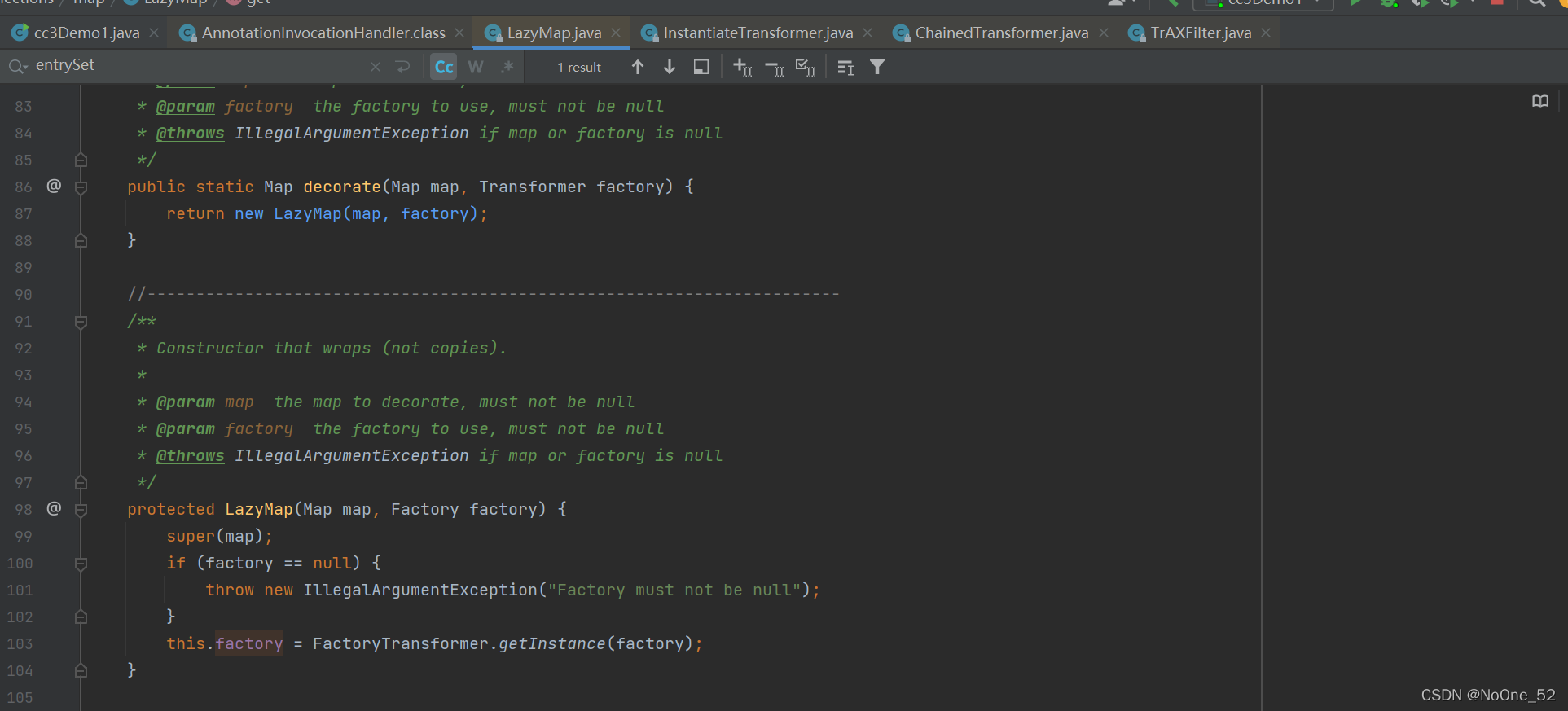Click super(map) on line 99
This screenshot has width=1568, height=711.
point(214,536)
